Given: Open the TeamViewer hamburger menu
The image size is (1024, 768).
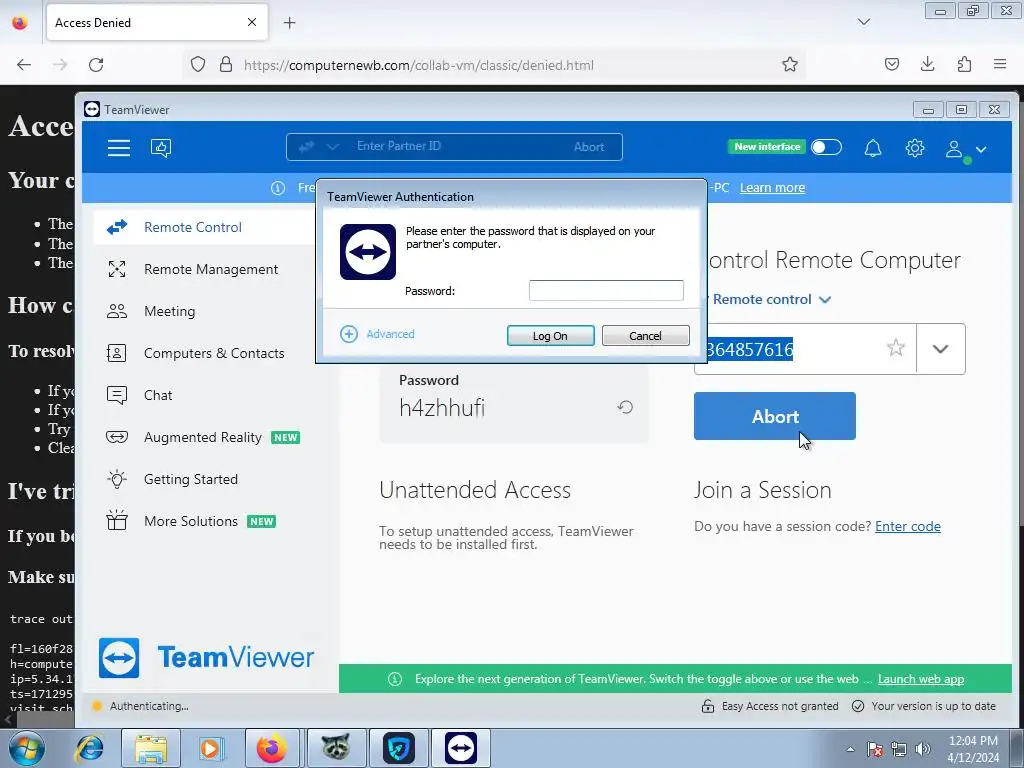Looking at the screenshot, I should tap(119, 148).
